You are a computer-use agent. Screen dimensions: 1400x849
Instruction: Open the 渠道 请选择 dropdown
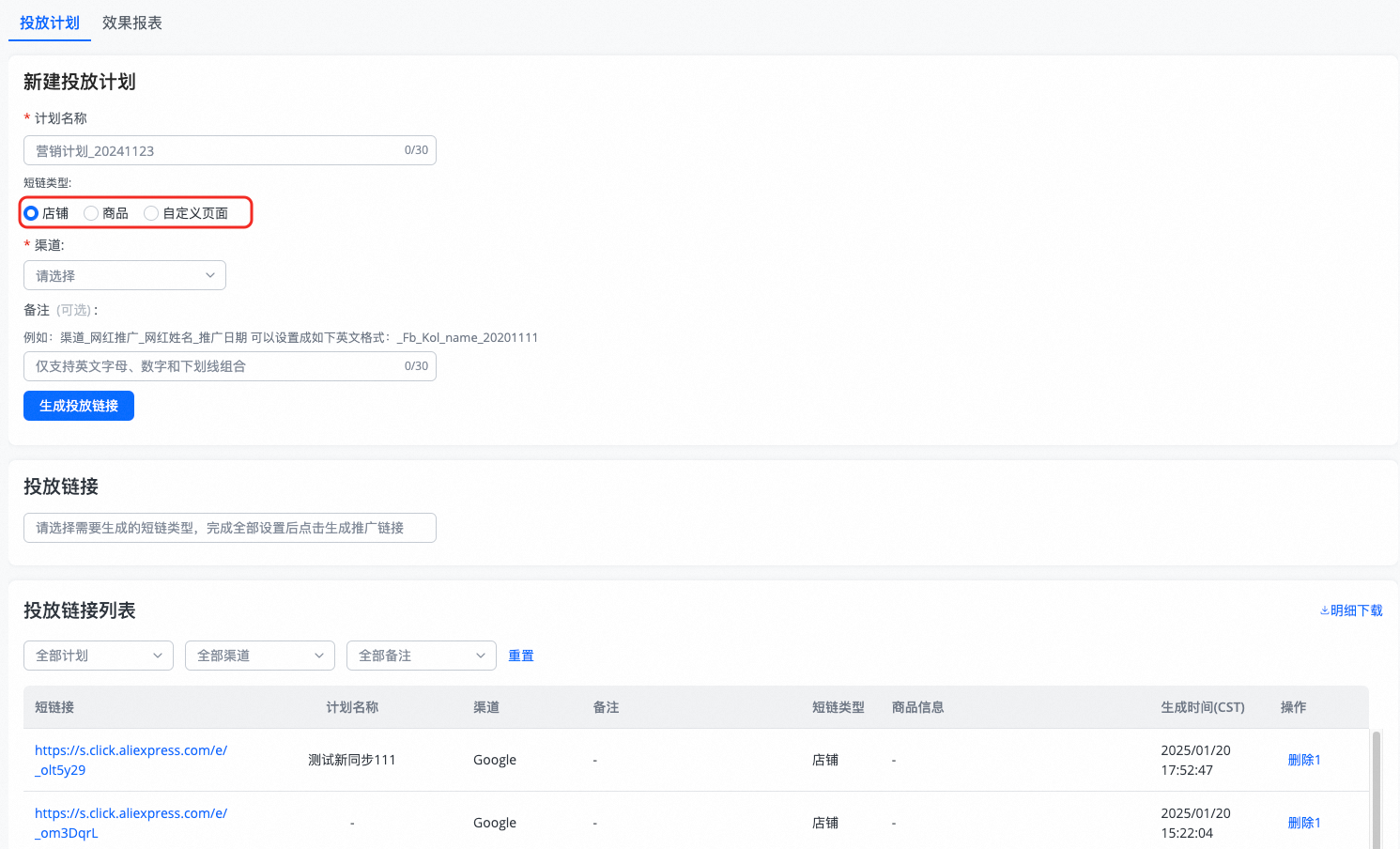pos(125,275)
